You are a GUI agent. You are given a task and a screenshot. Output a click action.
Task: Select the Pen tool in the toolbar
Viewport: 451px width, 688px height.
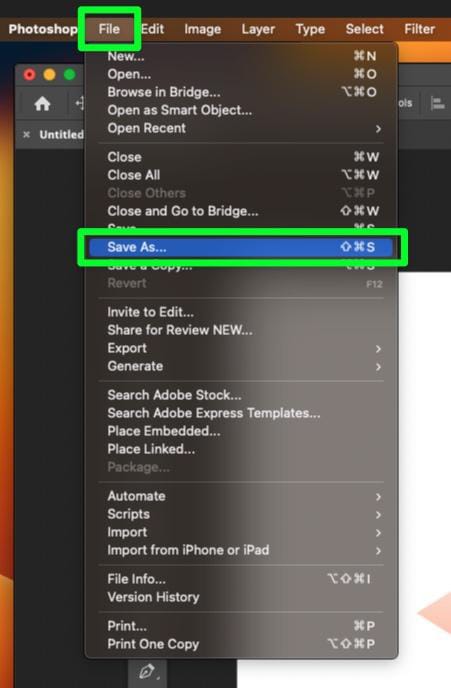(x=147, y=672)
